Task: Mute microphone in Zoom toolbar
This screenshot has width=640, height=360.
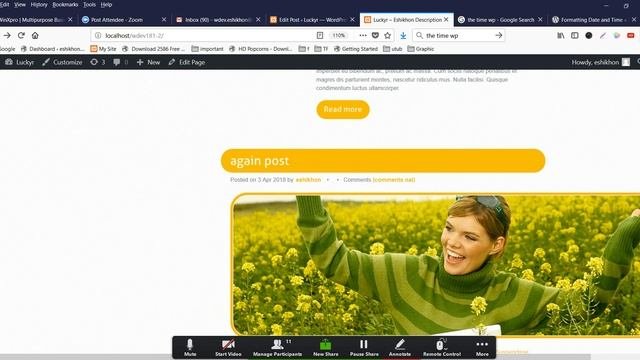Action: [x=190, y=348]
